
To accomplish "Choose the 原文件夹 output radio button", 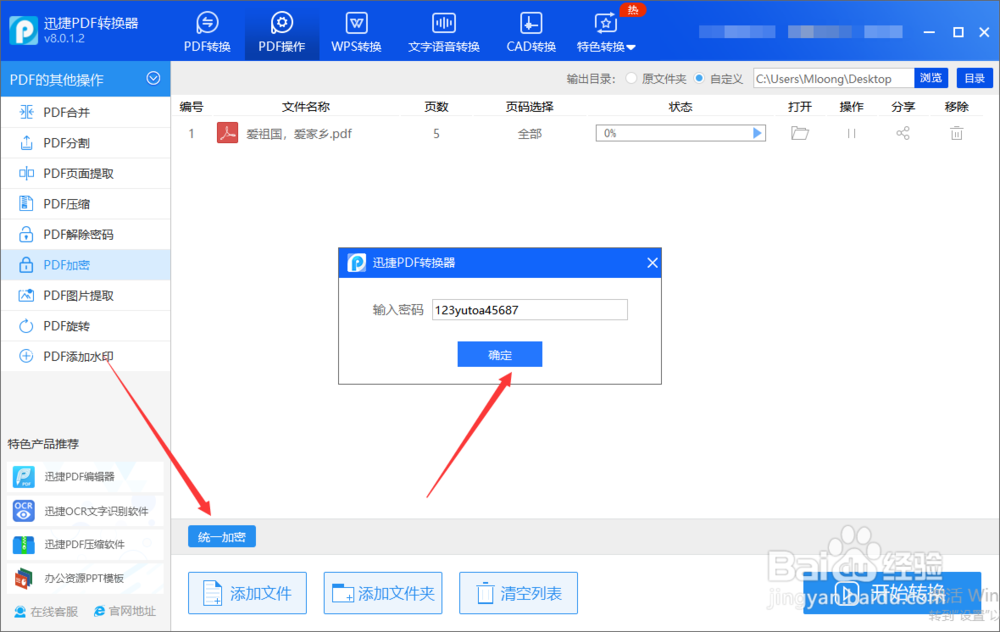I will coord(631,78).
